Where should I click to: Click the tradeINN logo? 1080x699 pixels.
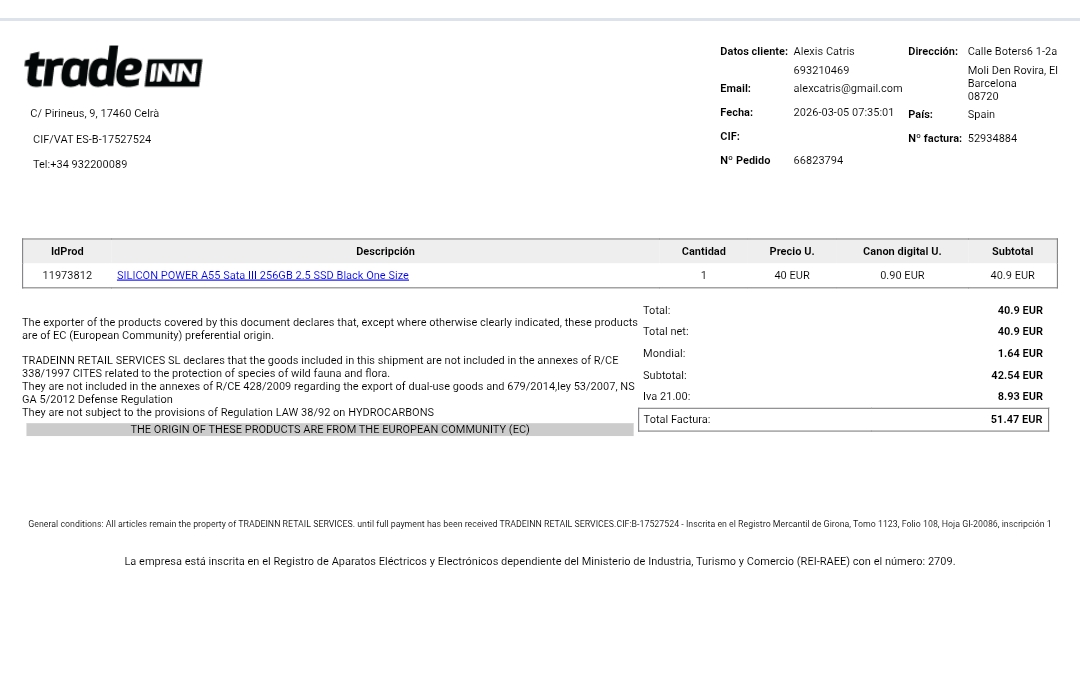113,67
